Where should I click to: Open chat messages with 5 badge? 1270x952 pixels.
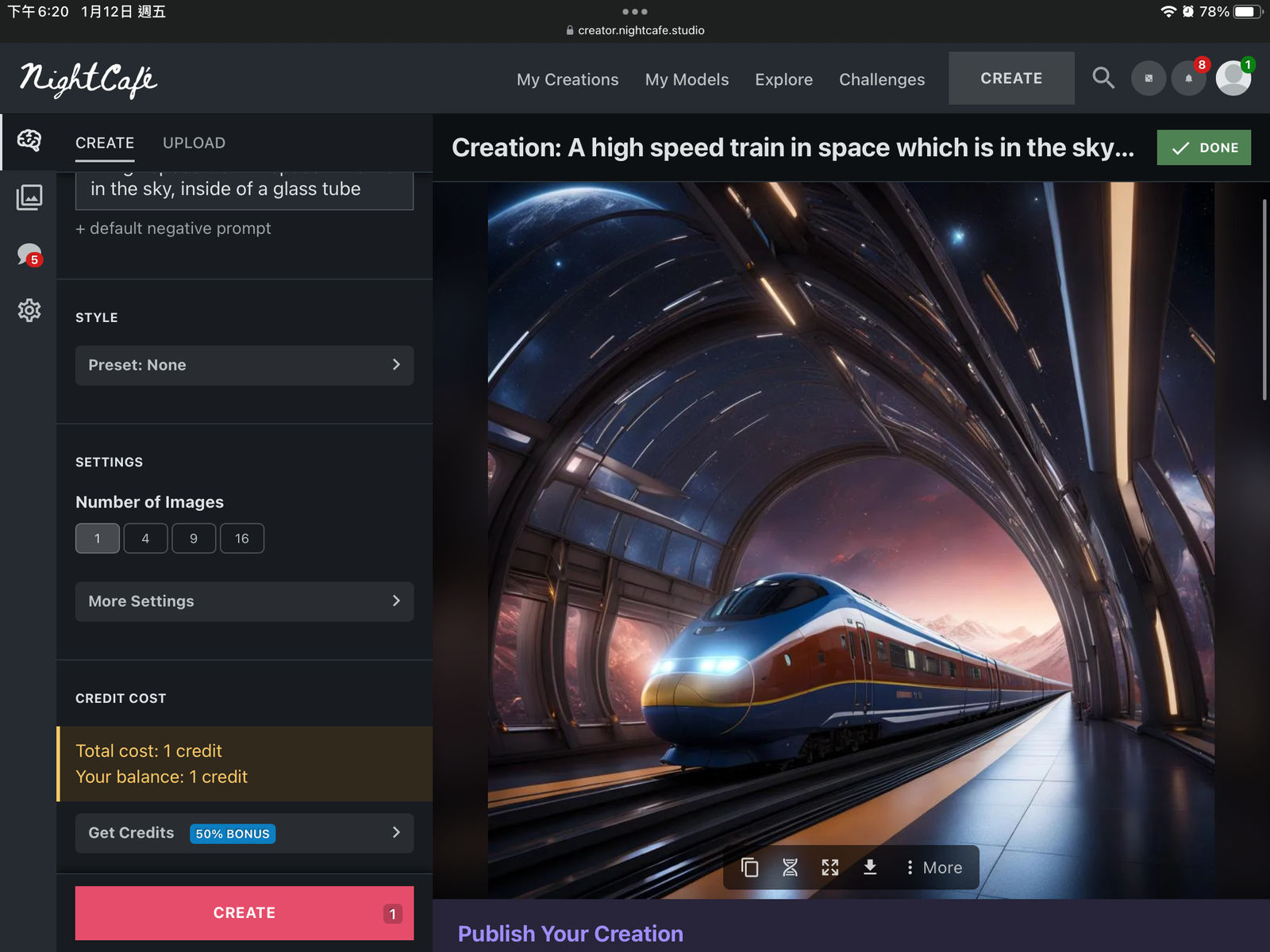[29, 255]
